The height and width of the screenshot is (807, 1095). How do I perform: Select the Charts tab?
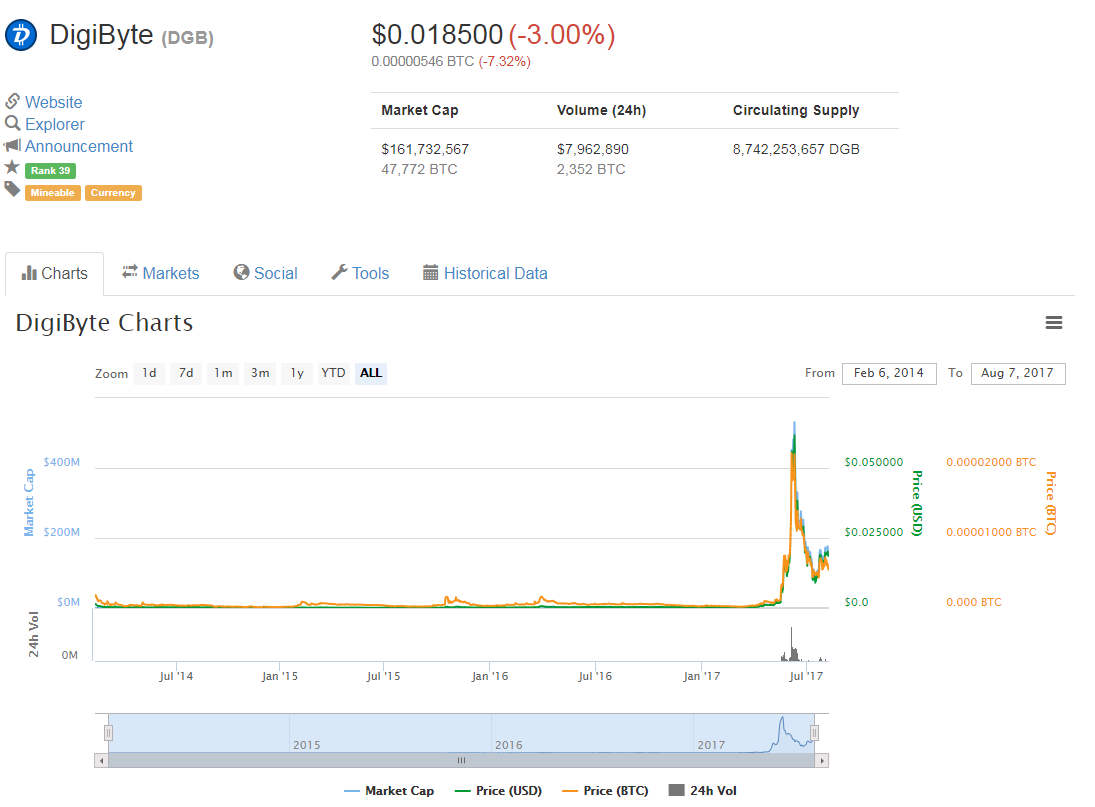54,274
